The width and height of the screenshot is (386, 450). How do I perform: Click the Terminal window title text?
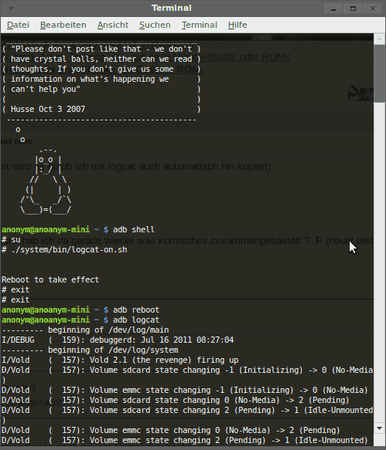pos(172,8)
